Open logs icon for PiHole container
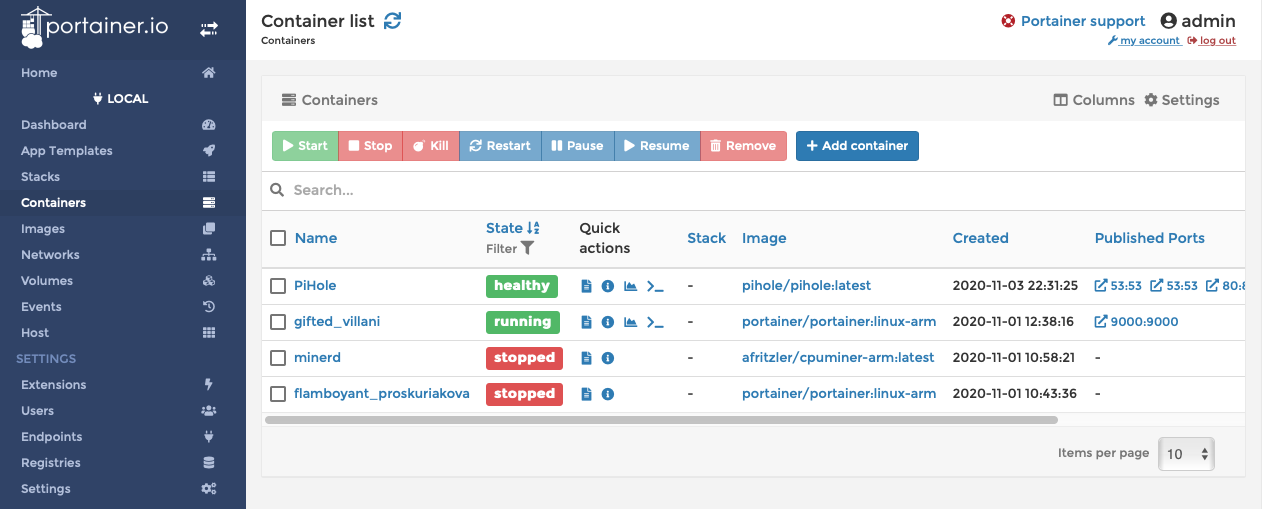The height and width of the screenshot is (509, 1262). (587, 286)
